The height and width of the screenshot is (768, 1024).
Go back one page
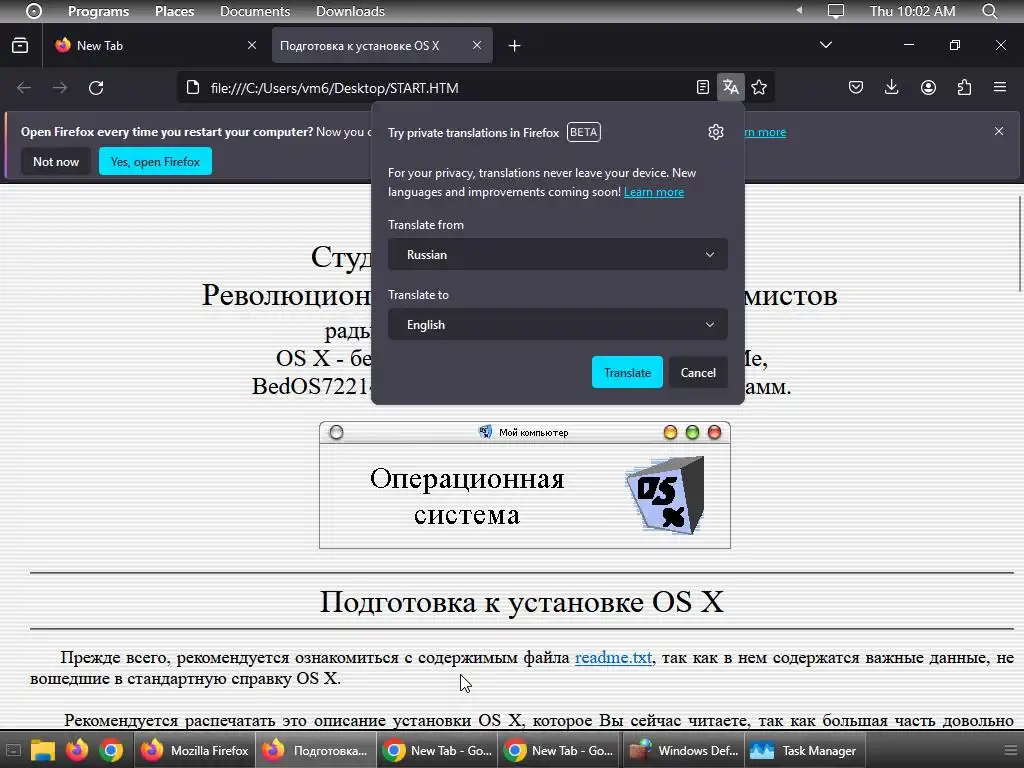pos(24,88)
